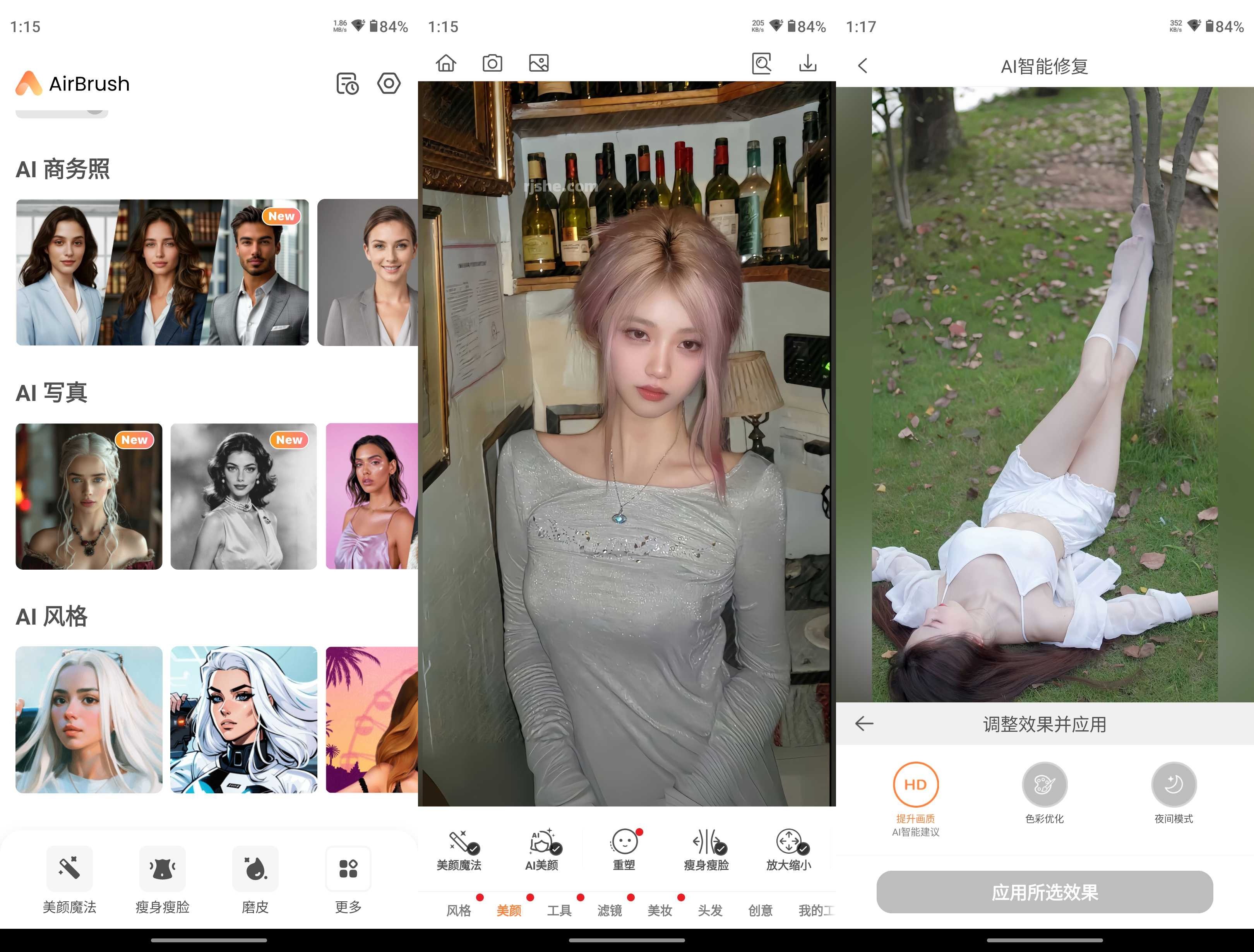1254x952 pixels.
Task: Download the edited photo
Action: pos(807,63)
